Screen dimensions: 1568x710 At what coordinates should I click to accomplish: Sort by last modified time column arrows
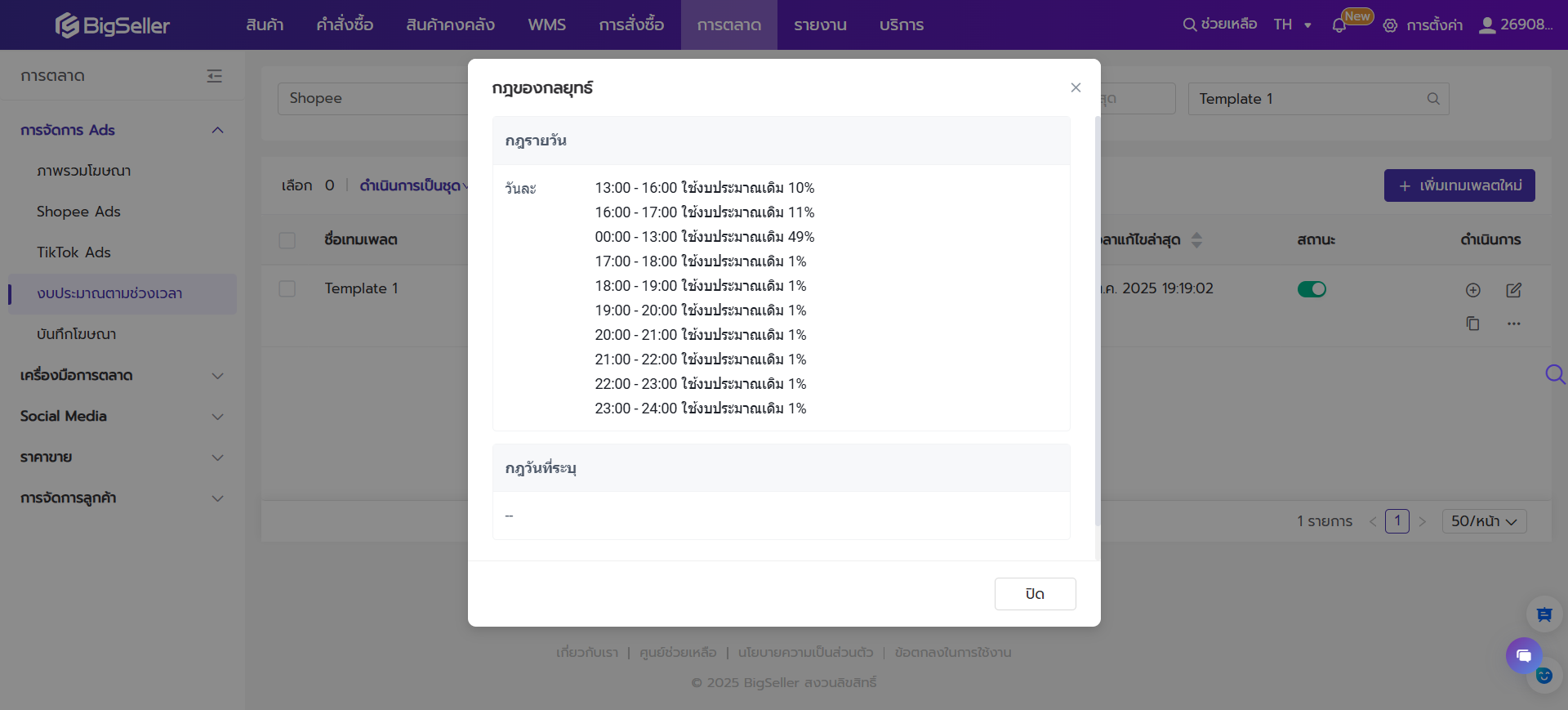(1196, 240)
